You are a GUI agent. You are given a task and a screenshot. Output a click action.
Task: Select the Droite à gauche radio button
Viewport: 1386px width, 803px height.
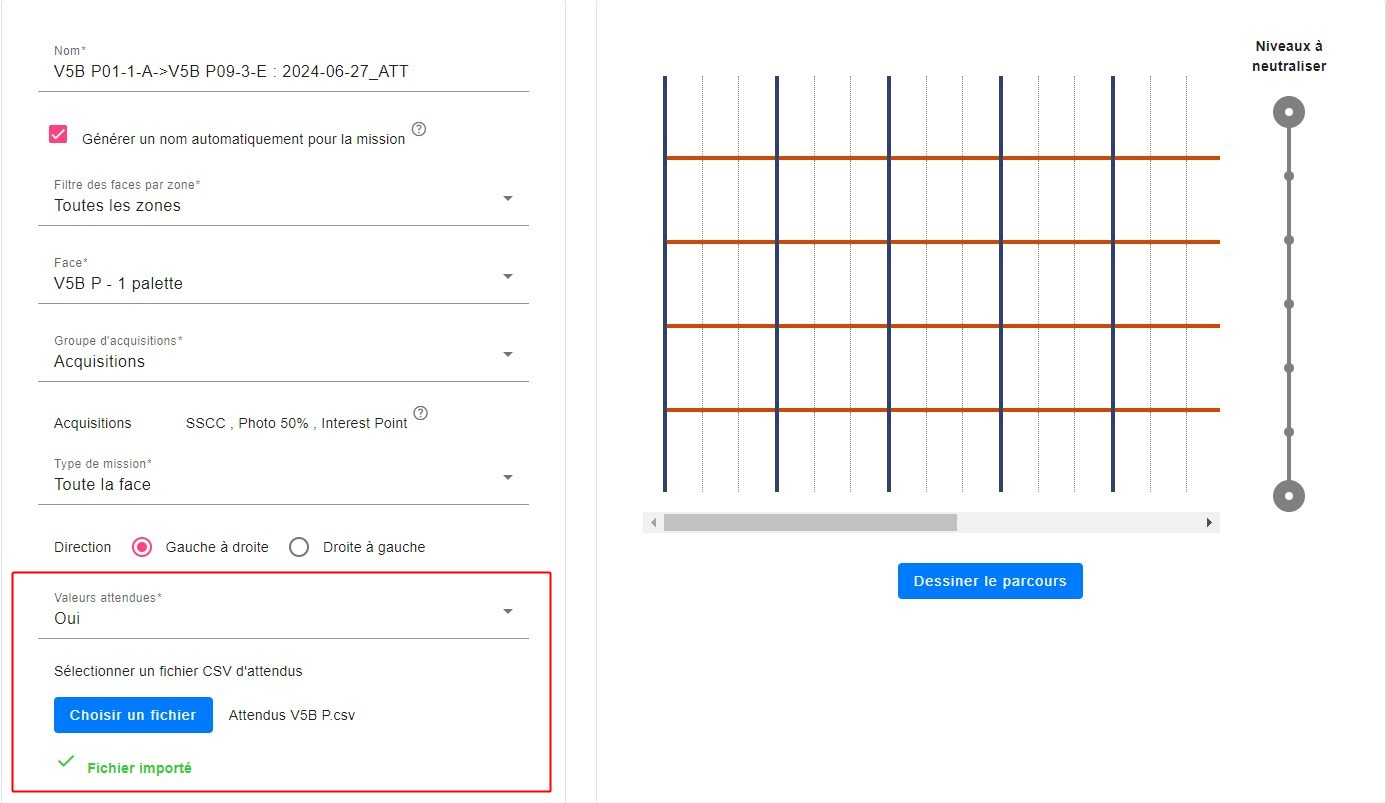299,547
